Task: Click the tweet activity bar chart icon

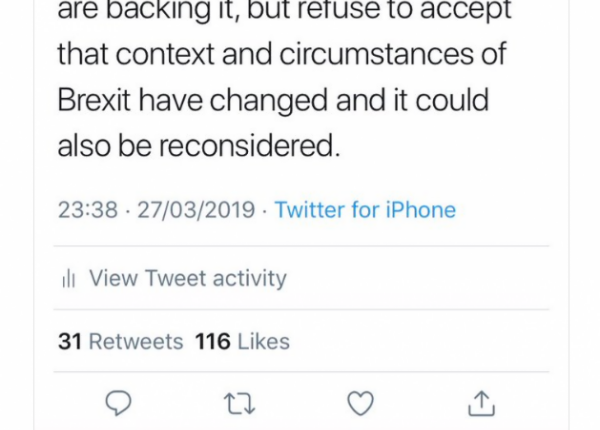Action: [x=69, y=278]
